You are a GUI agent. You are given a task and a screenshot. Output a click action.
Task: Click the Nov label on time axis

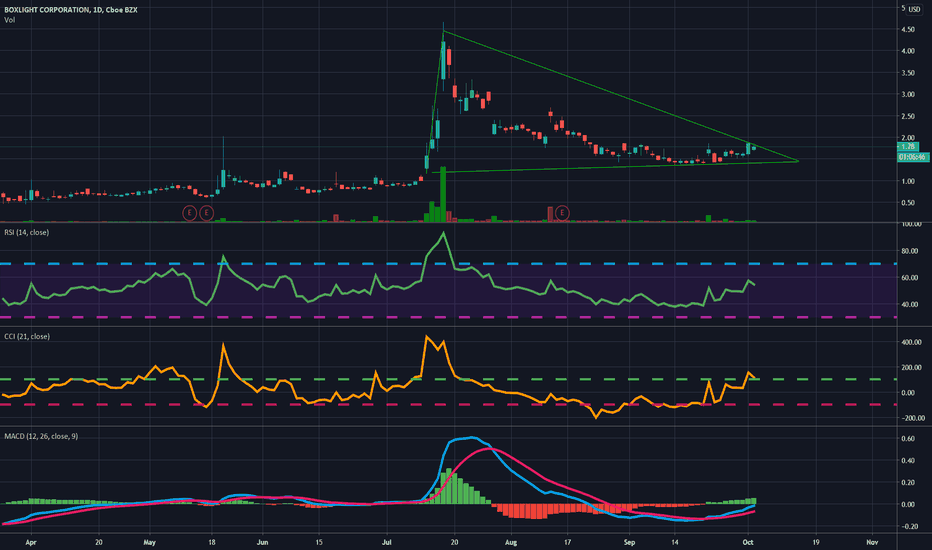(872, 542)
